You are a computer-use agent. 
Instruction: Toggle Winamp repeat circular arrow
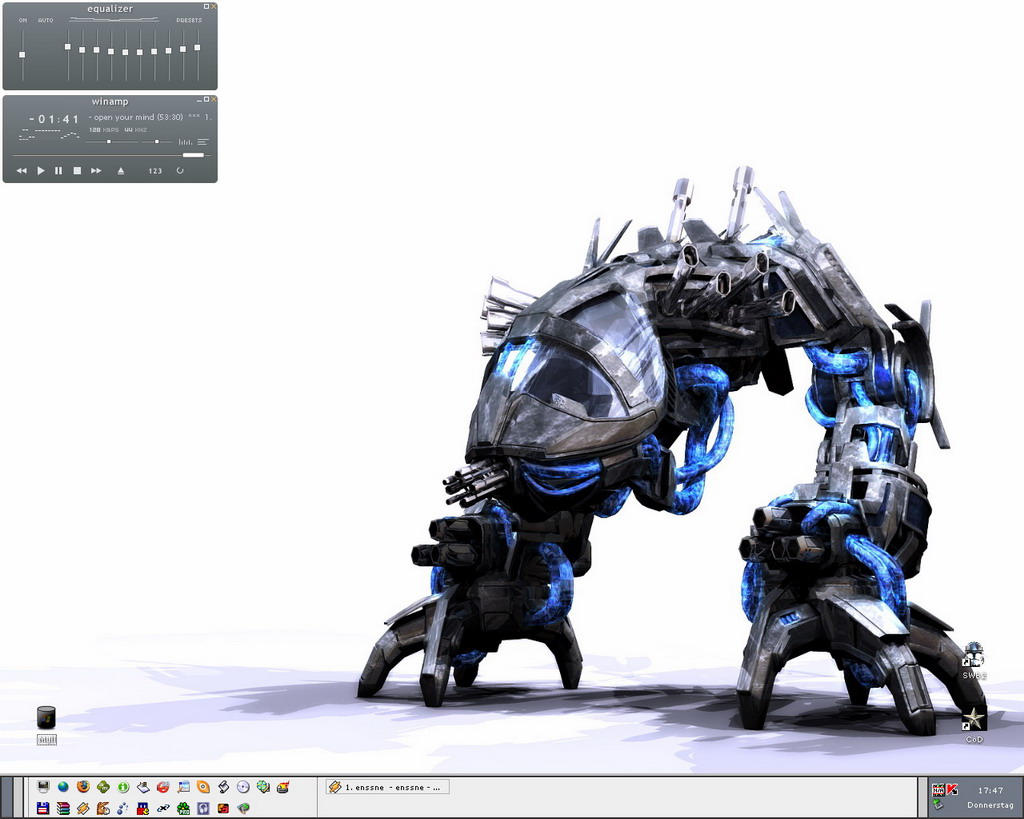(180, 170)
